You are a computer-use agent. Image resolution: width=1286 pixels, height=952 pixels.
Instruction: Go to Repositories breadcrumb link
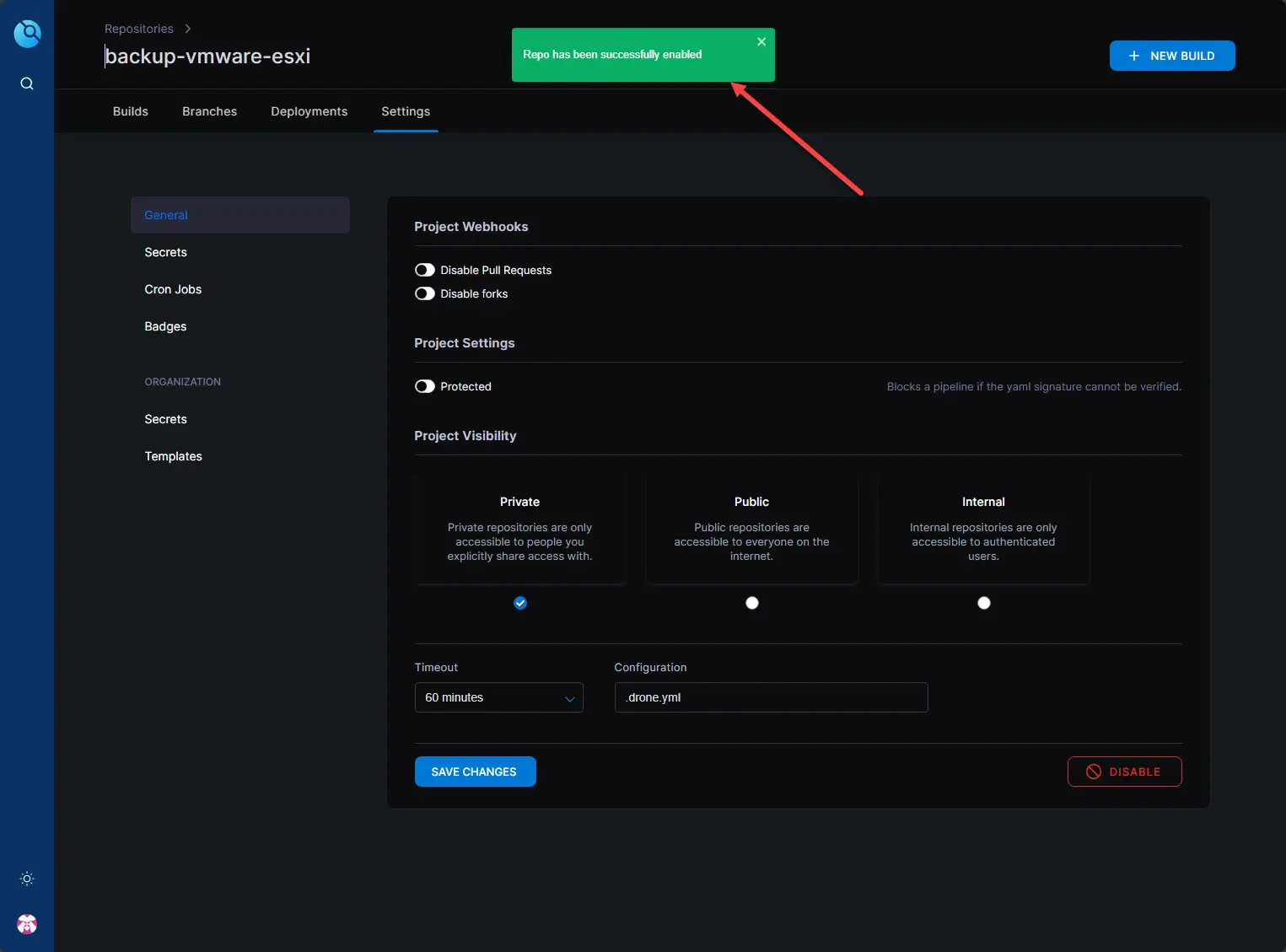pos(139,29)
